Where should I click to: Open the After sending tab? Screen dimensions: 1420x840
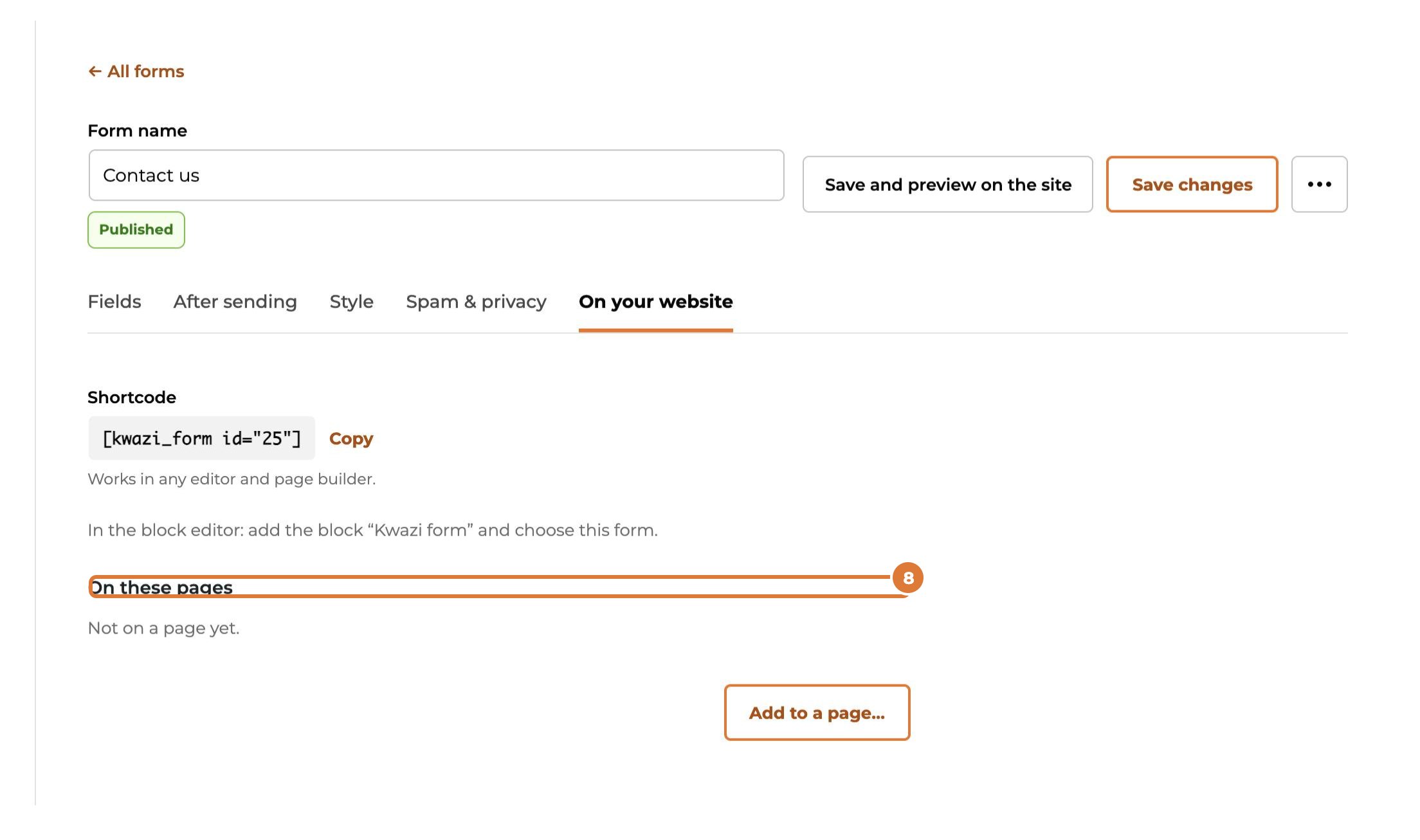[235, 302]
